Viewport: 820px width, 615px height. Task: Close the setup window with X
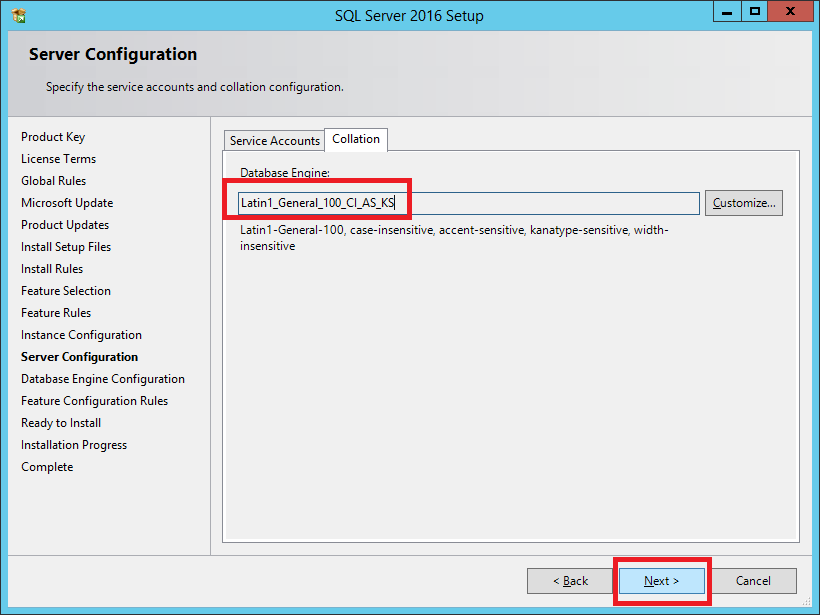tap(790, 12)
